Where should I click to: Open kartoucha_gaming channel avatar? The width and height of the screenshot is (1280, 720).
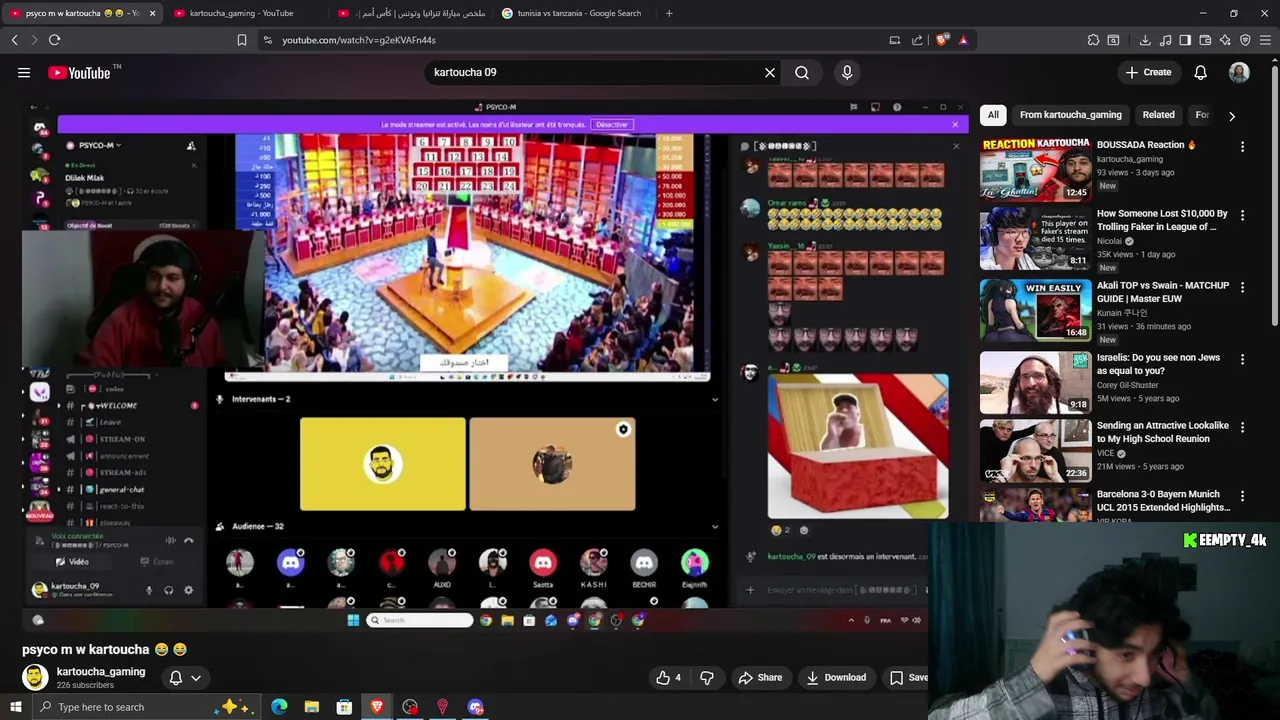pos(35,677)
